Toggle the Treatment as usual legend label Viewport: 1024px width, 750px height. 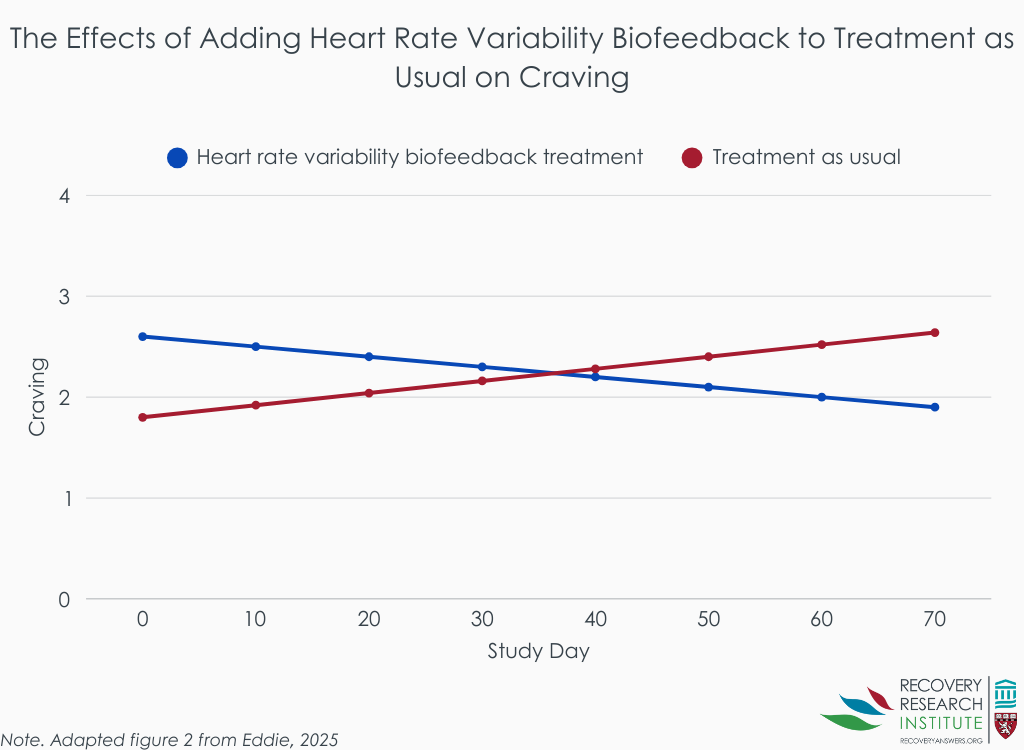[806, 157]
